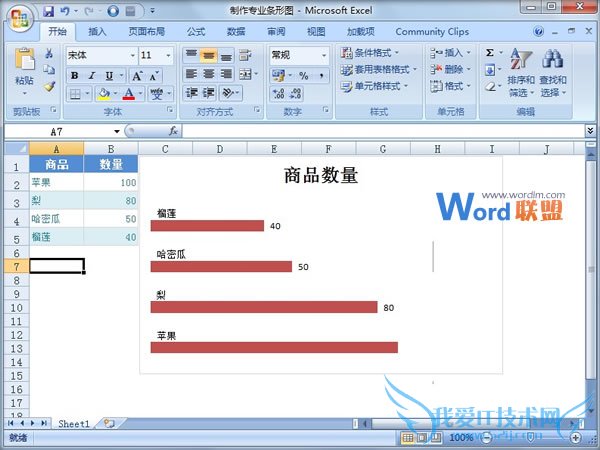Open Sort and Filter
This screenshot has height=450, width=600.
520,73
